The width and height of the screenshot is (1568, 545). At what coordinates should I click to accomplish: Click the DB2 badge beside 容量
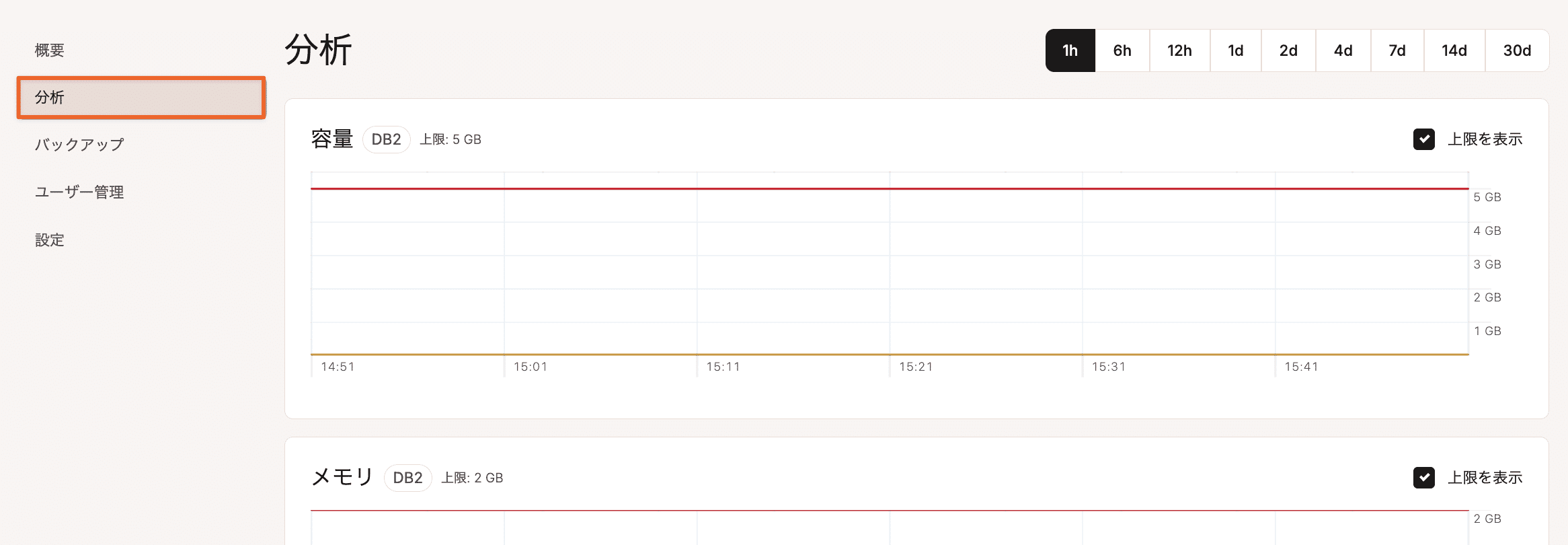pyautogui.click(x=386, y=139)
